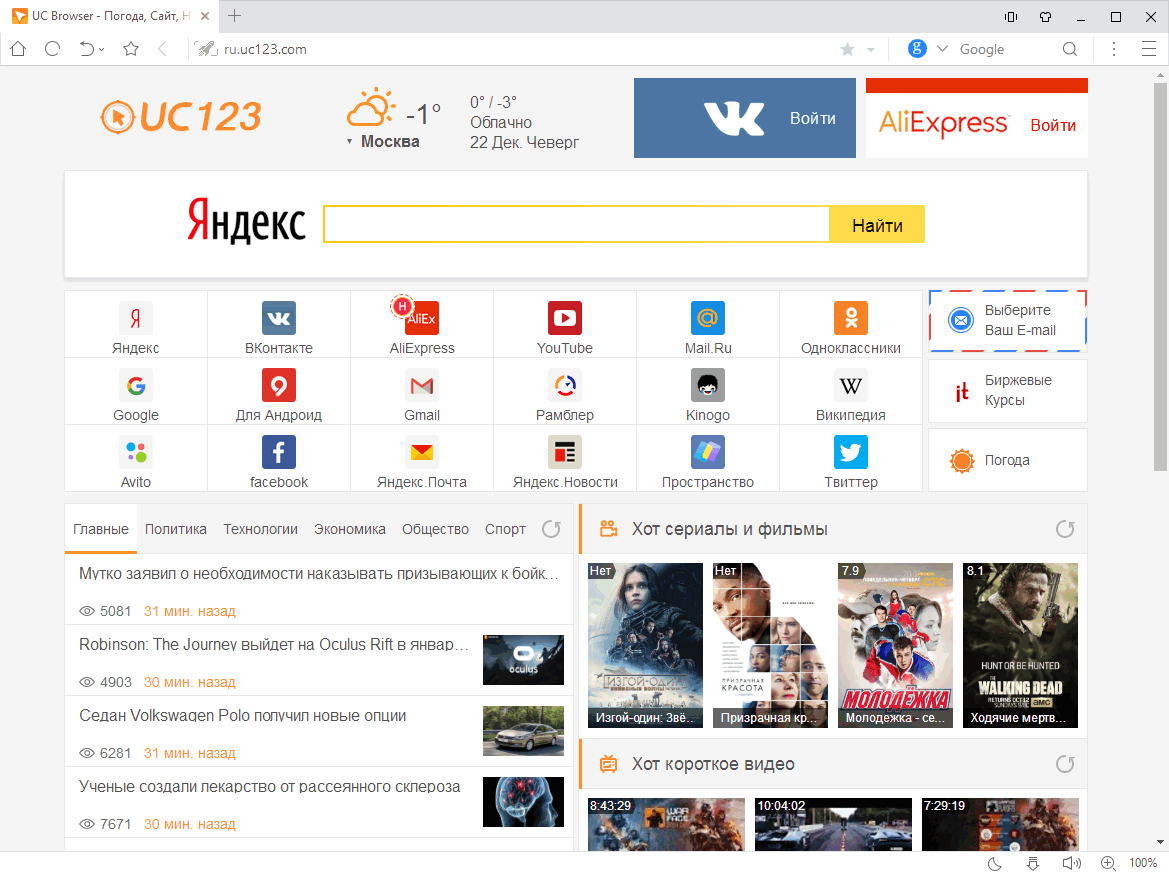The height and width of the screenshot is (875, 1169).
Task: Click the VK Войти login banner
Action: coord(745,118)
